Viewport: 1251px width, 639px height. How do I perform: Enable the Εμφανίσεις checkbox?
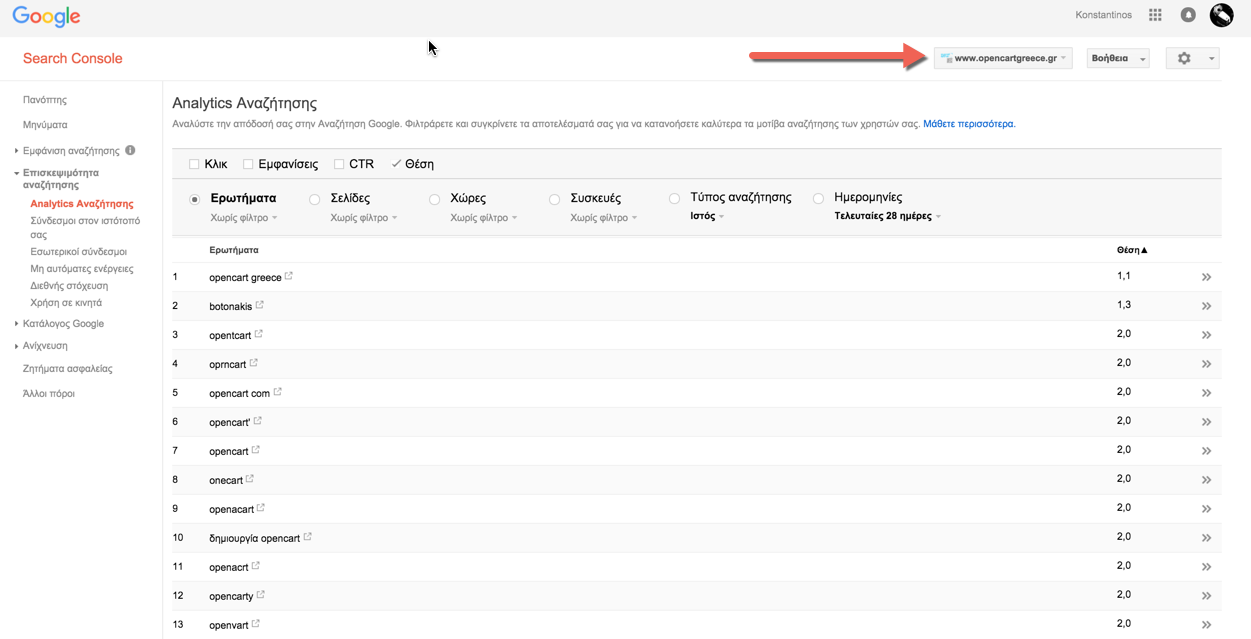tap(248, 164)
